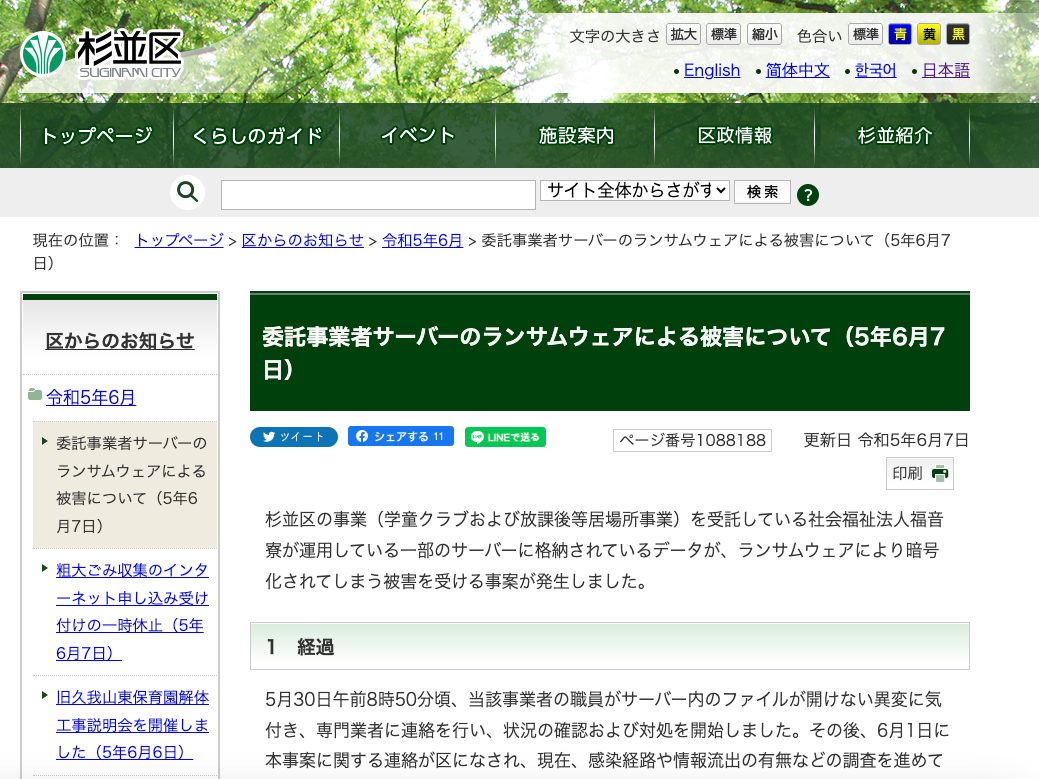Open sidebar heading 区からのお知らせ

[x=120, y=341]
